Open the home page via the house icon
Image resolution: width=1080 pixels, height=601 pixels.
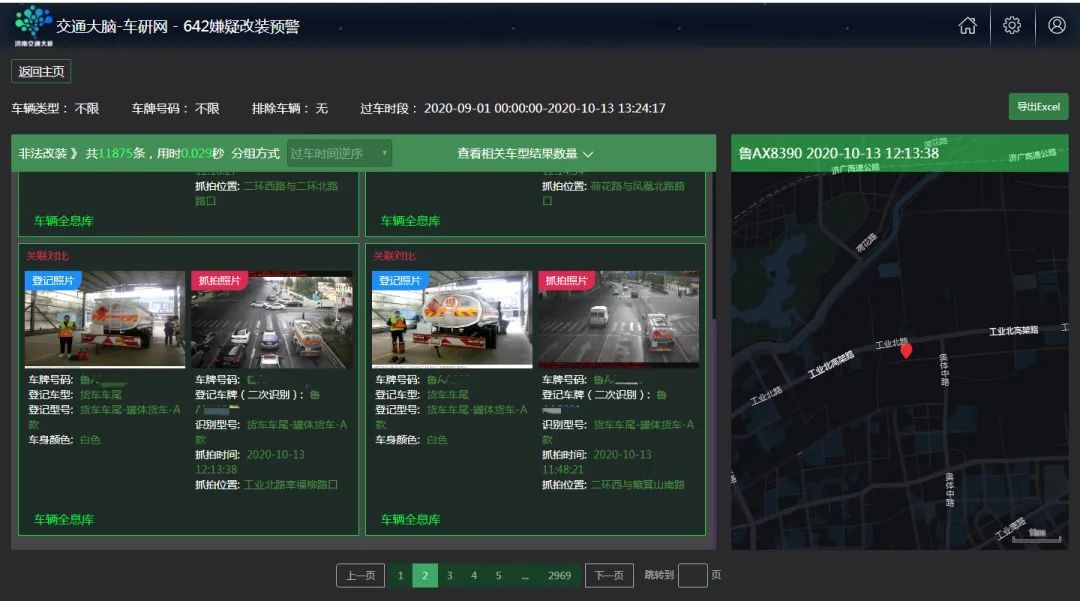967,26
